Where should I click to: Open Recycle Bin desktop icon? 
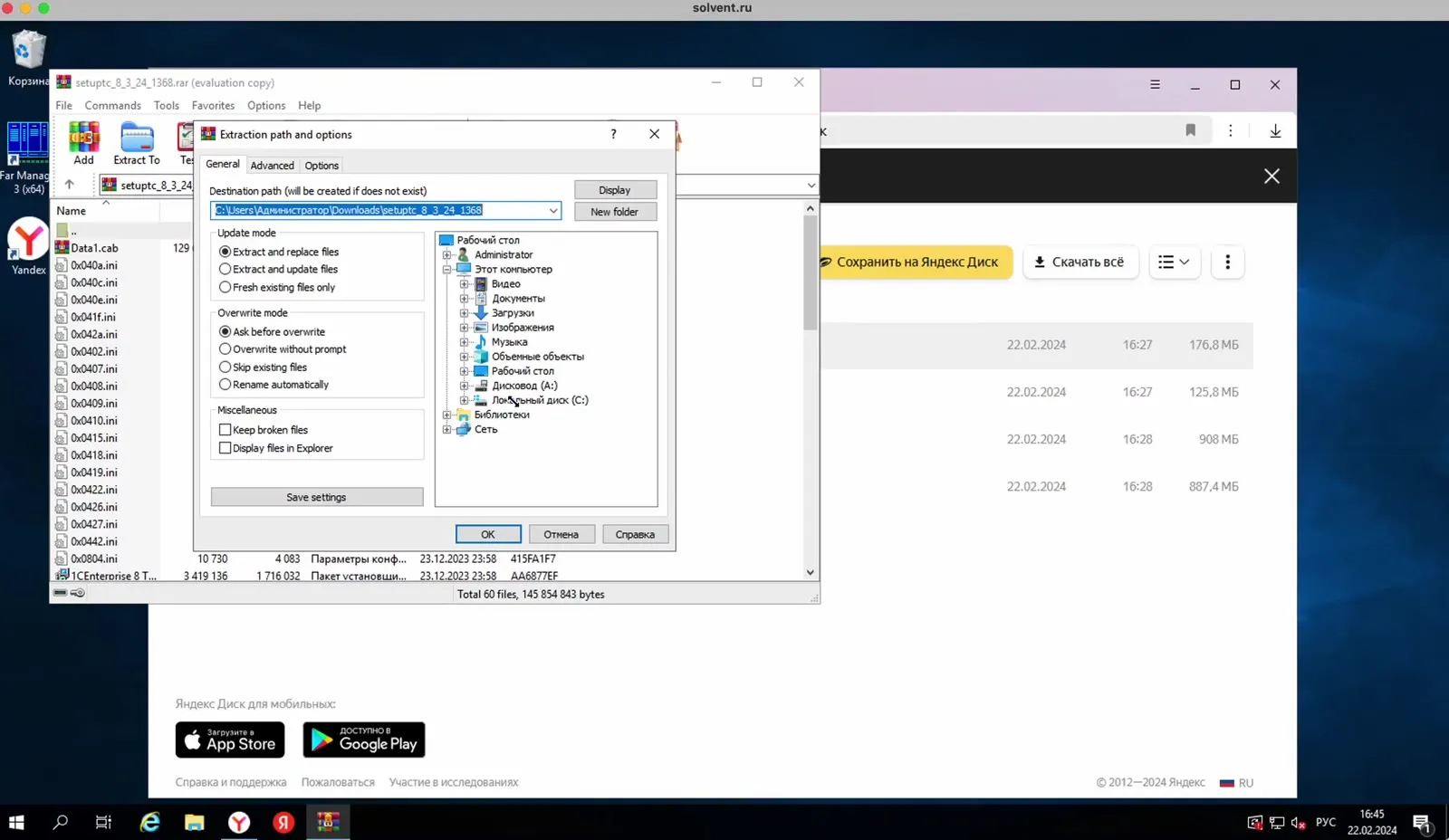coord(28,58)
